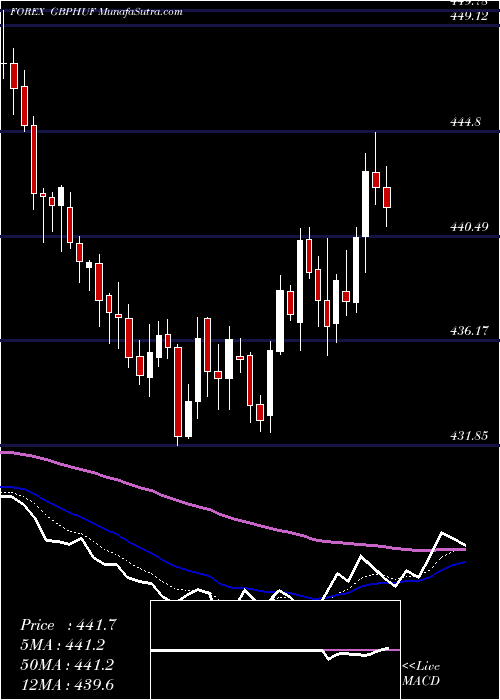The width and height of the screenshot is (500, 700).
Task: Click inside the MACD inset chart box
Action: (275, 650)
